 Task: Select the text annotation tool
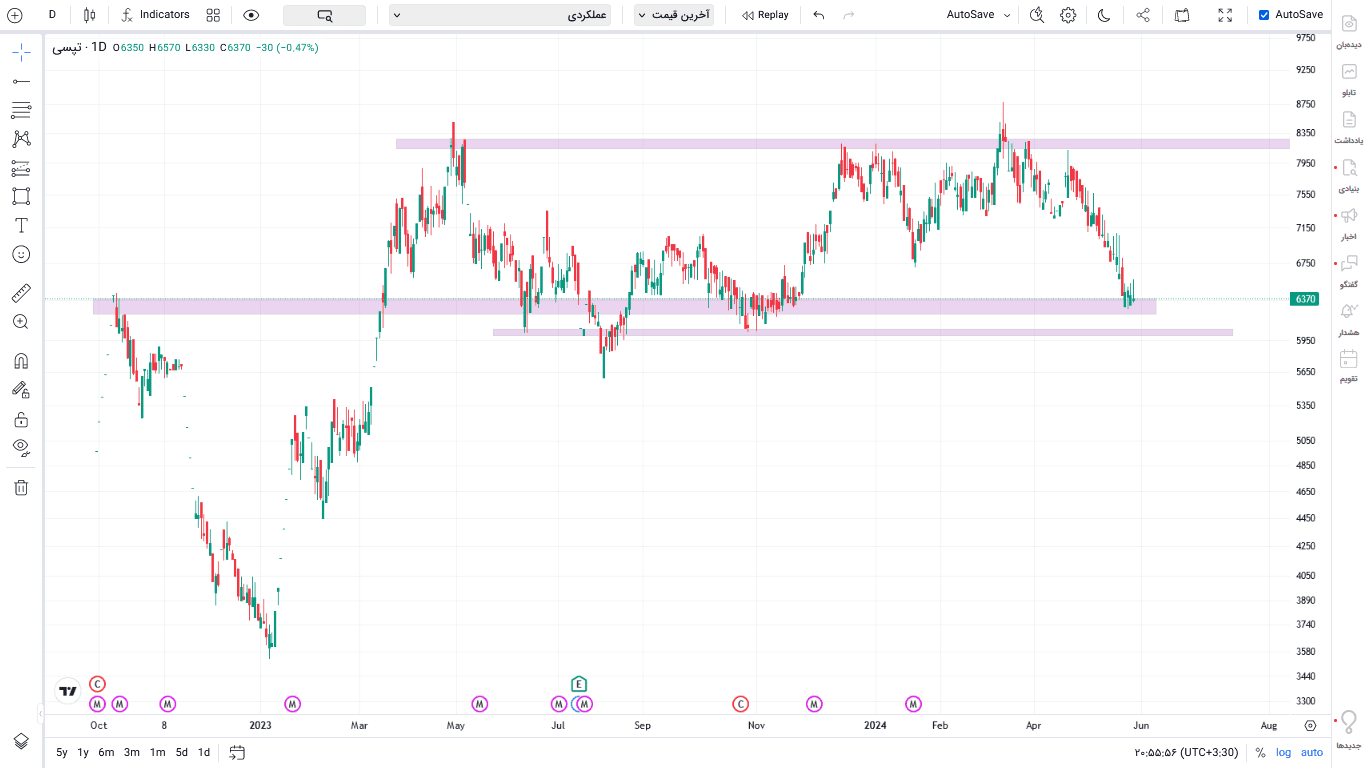21,225
